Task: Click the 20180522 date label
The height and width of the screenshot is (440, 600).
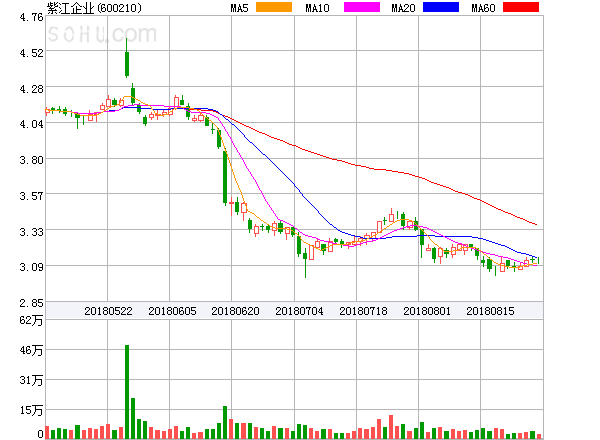Action: click(108, 311)
